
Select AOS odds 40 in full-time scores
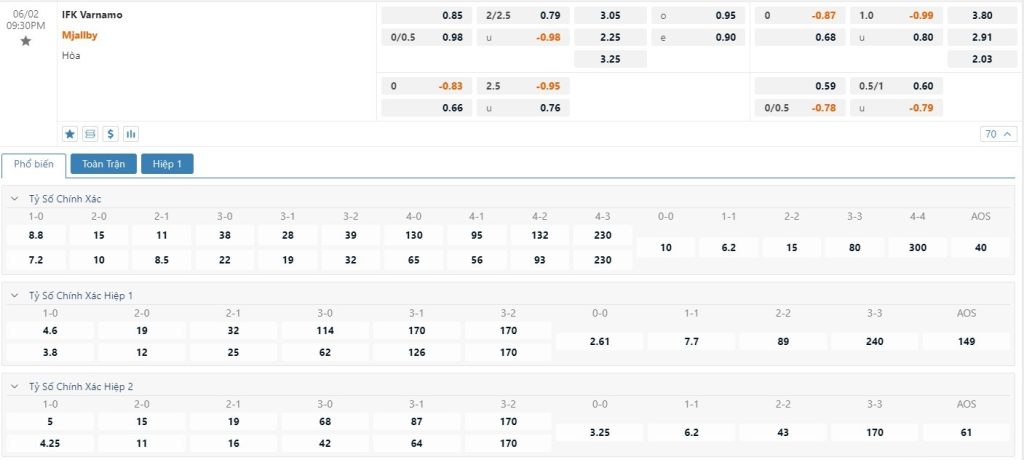coord(981,247)
